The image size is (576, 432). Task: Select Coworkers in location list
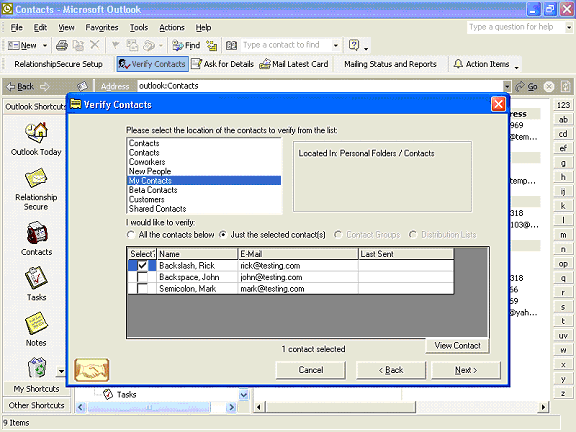click(204, 162)
